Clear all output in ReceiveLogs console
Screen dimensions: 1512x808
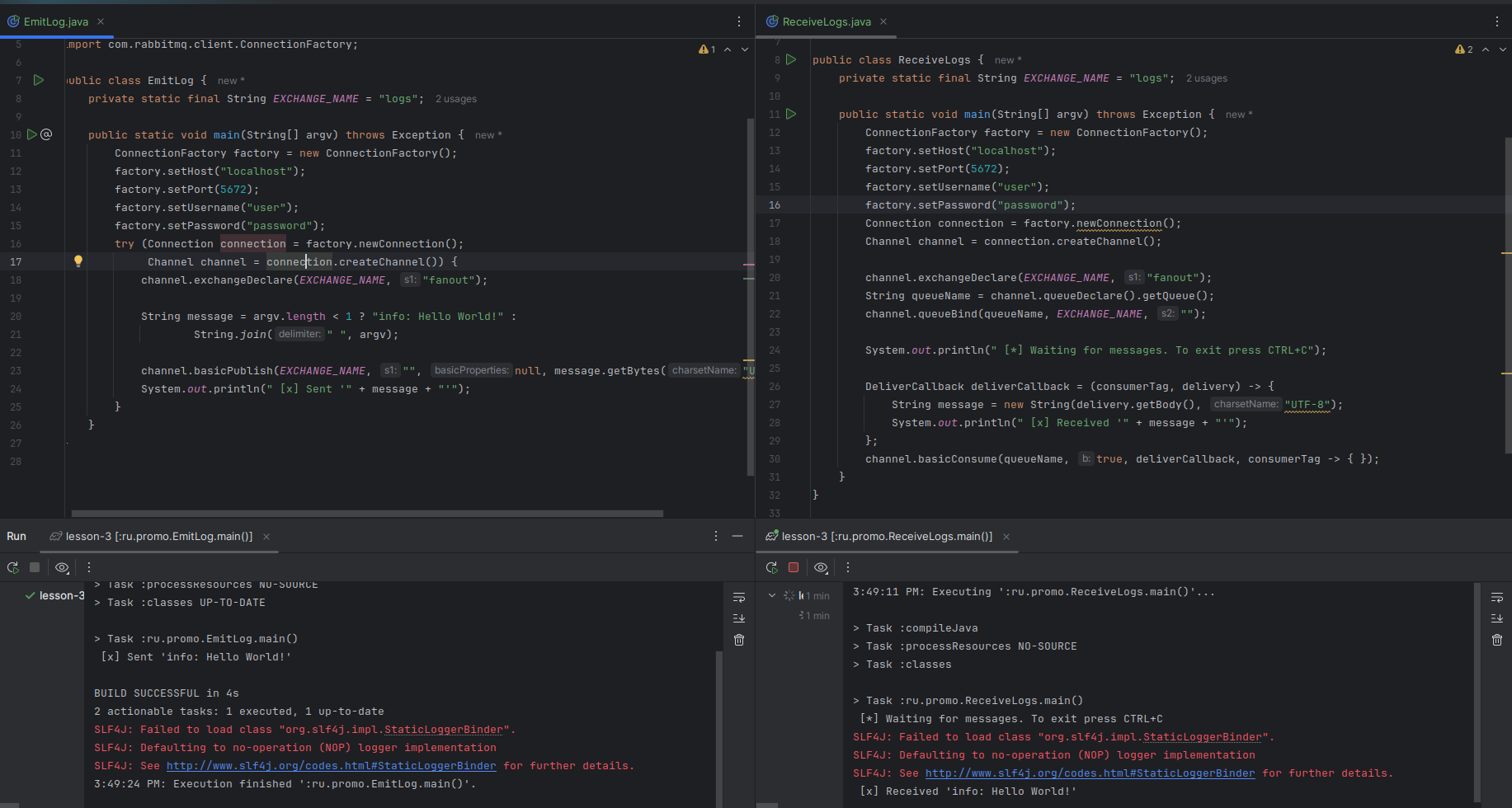[x=1497, y=640]
